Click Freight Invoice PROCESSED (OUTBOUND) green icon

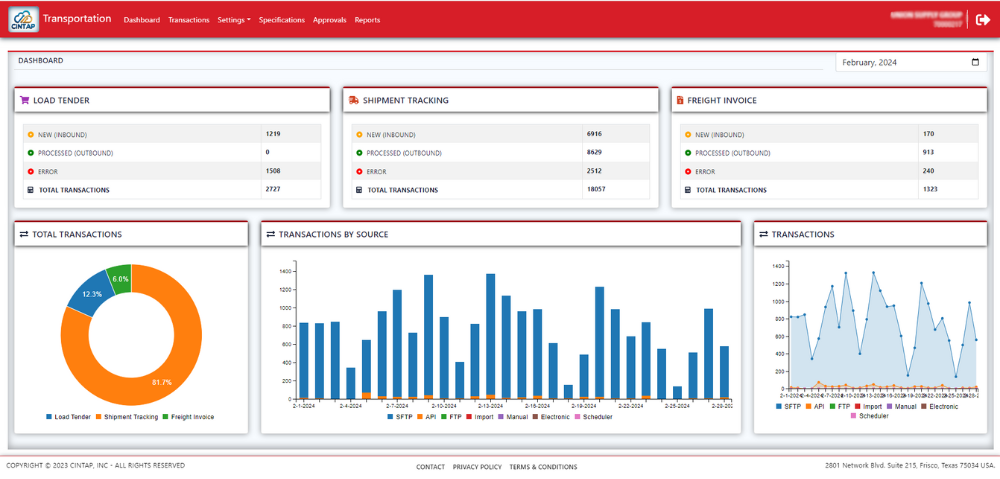[688, 153]
